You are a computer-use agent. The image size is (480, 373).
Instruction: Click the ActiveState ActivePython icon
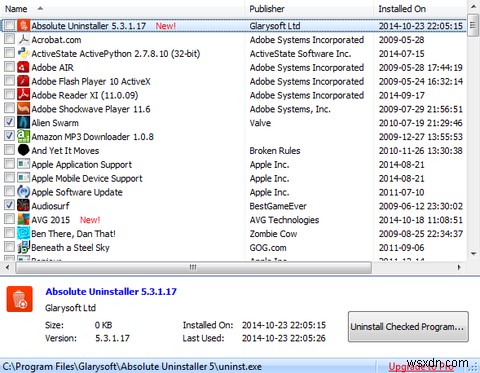[x=23, y=53]
